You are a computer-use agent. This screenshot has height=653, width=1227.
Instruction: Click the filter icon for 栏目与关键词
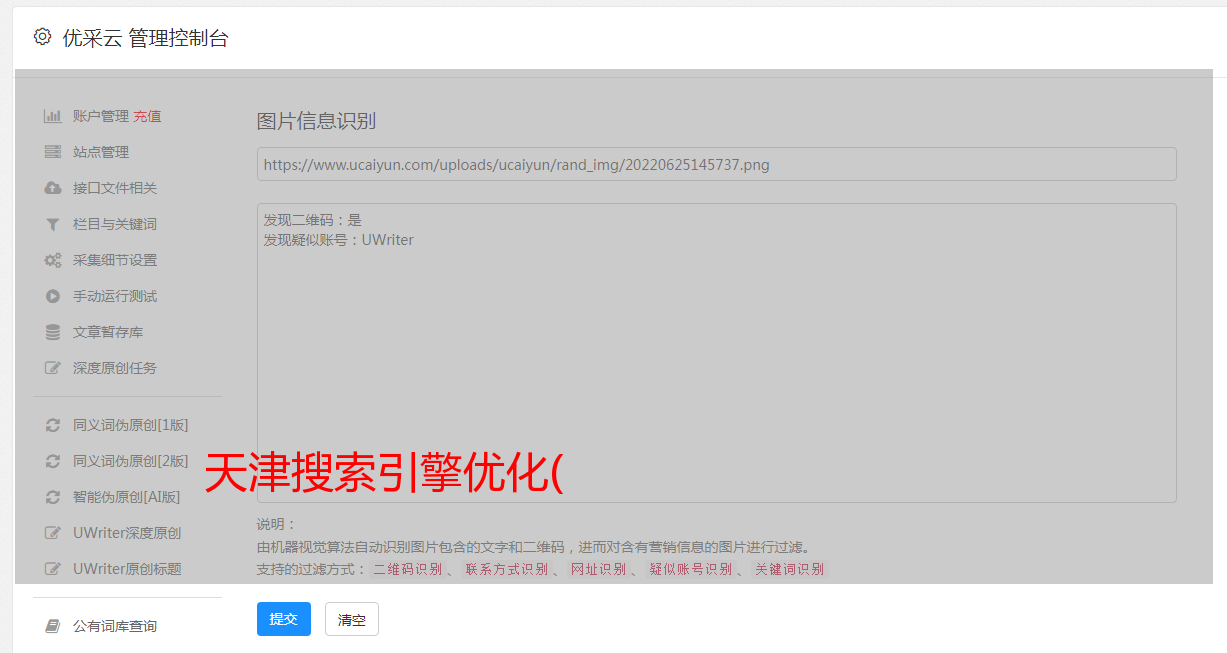pyautogui.click(x=53, y=224)
